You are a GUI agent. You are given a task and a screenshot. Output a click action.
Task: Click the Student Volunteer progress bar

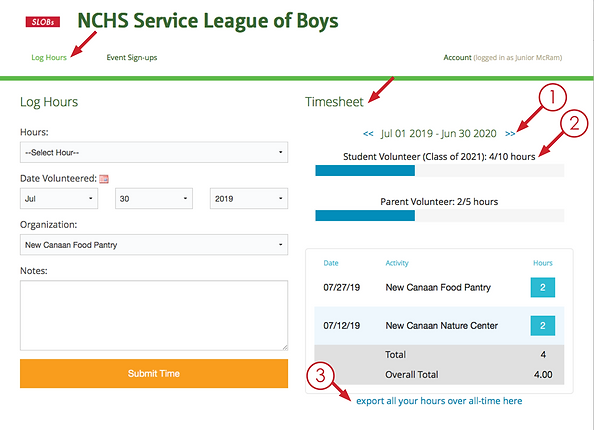(x=439, y=170)
